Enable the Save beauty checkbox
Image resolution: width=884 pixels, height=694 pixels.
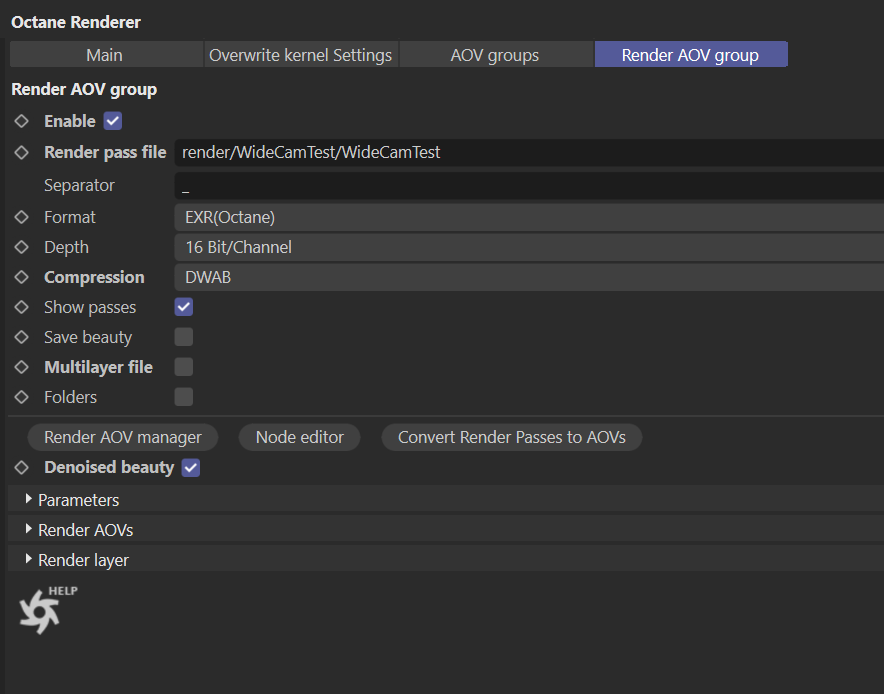pyautogui.click(x=184, y=337)
